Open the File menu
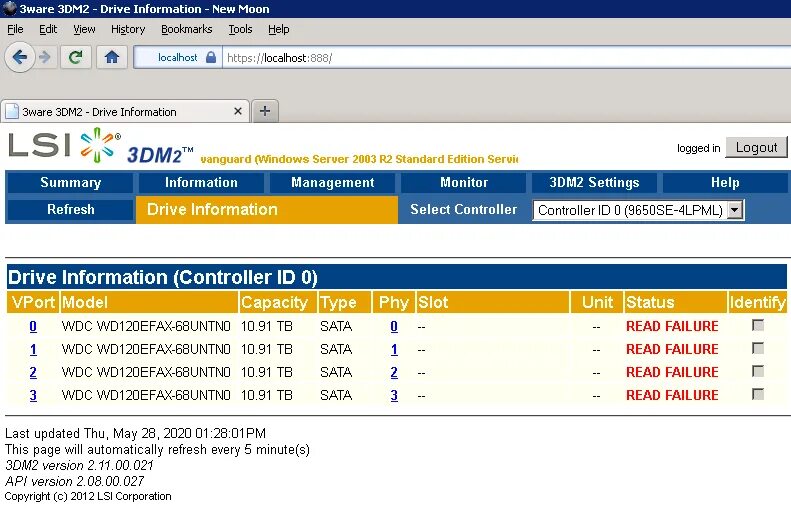 15,29
